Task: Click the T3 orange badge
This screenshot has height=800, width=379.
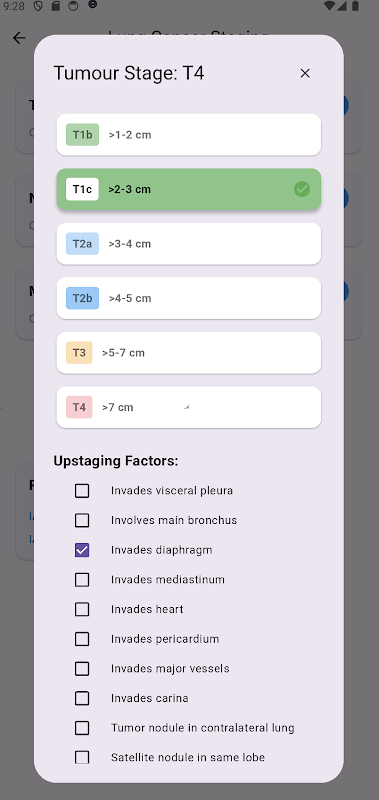Action: tap(79, 353)
